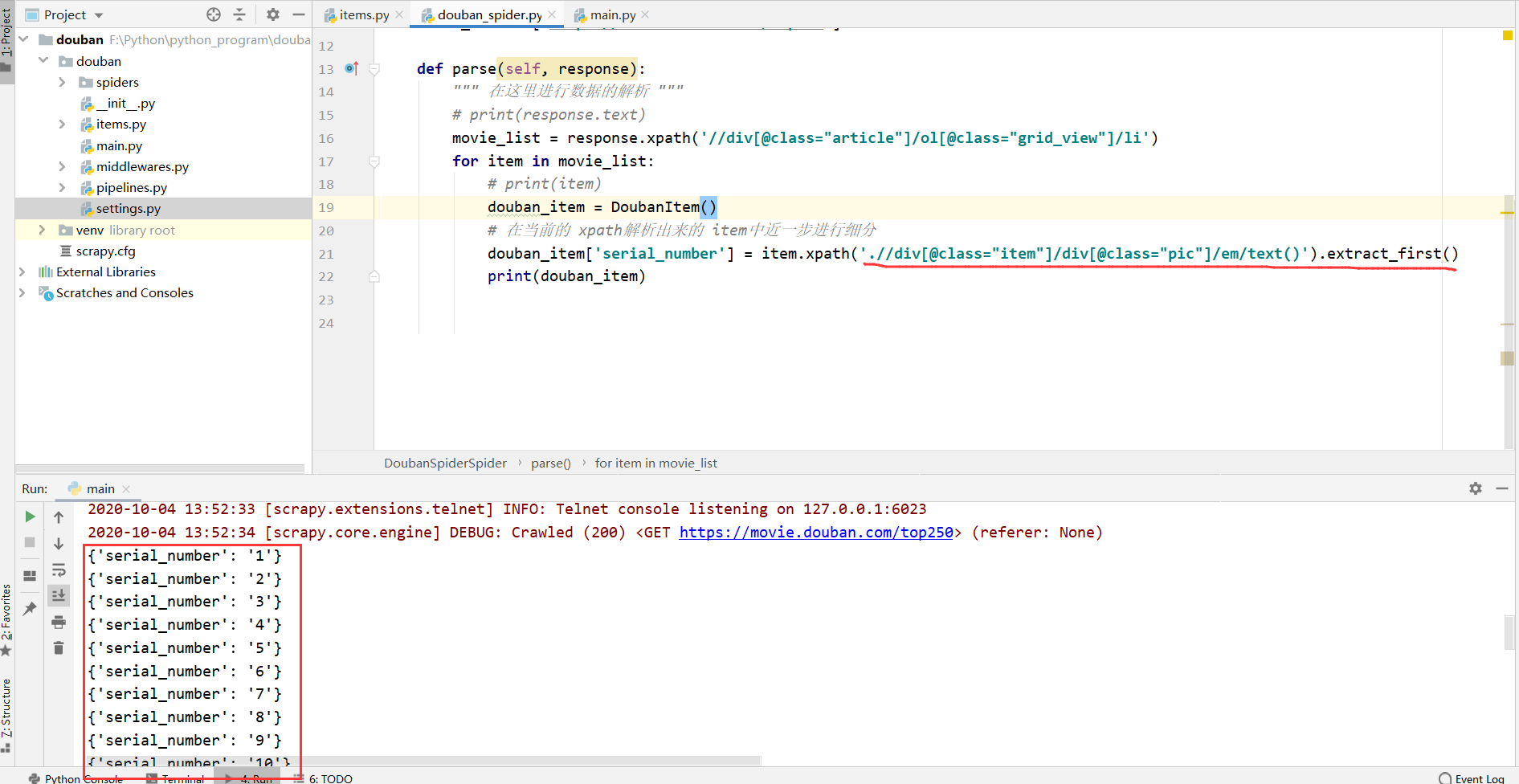The width and height of the screenshot is (1519, 784).
Task: Select __init__.py in project tree
Action: click(x=118, y=103)
